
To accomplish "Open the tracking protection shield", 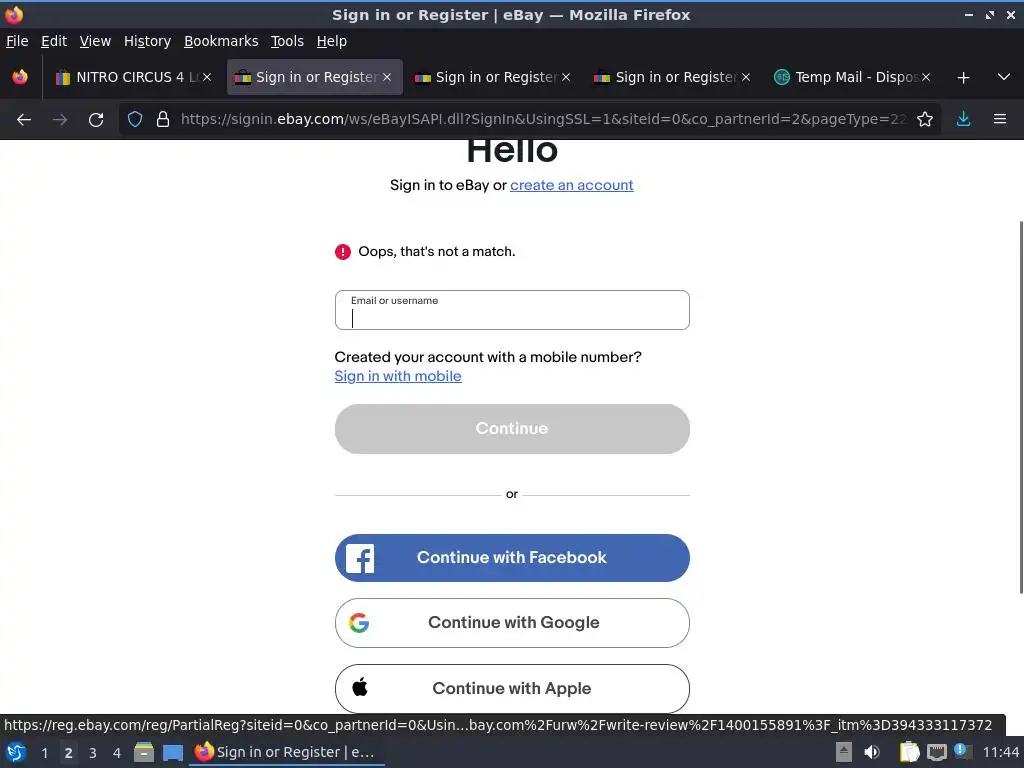I will [135, 119].
